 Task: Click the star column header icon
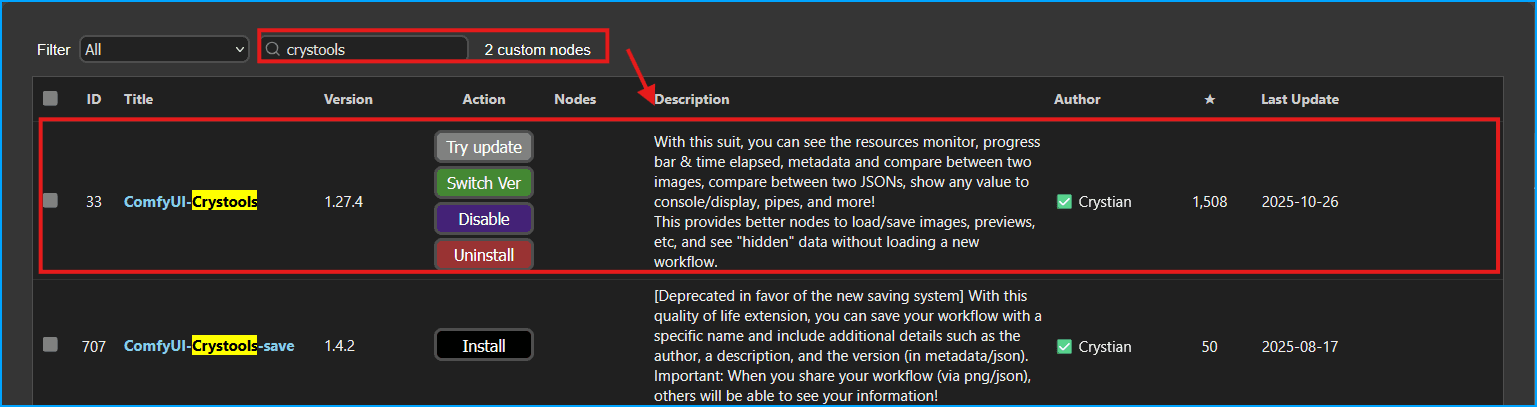click(1209, 99)
